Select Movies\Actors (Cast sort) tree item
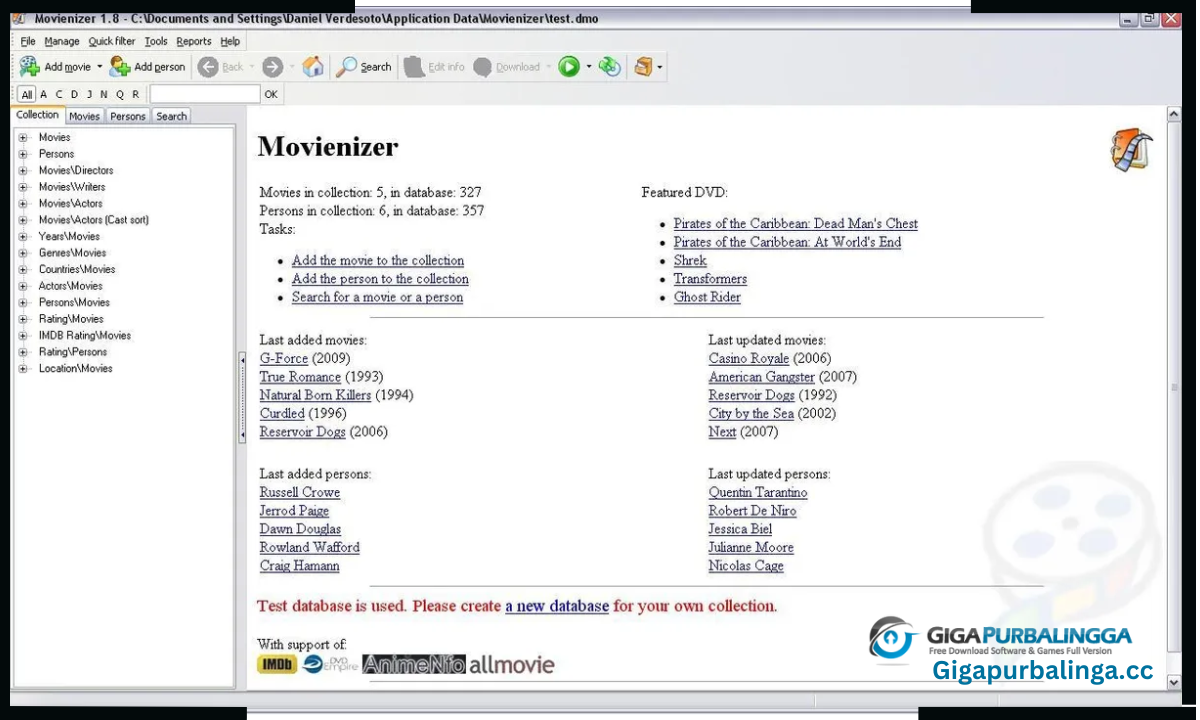Viewport: 1200px width, 720px height. click(x=93, y=220)
